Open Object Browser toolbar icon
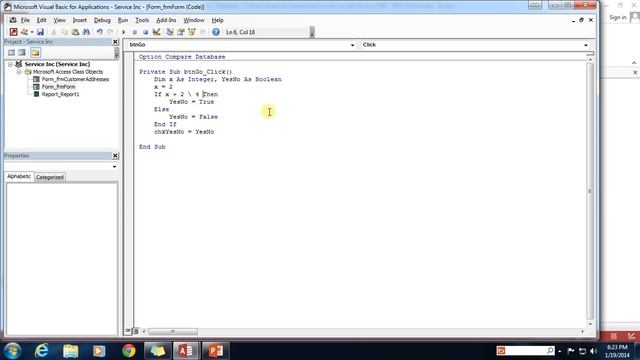The image size is (640, 360). (191, 32)
